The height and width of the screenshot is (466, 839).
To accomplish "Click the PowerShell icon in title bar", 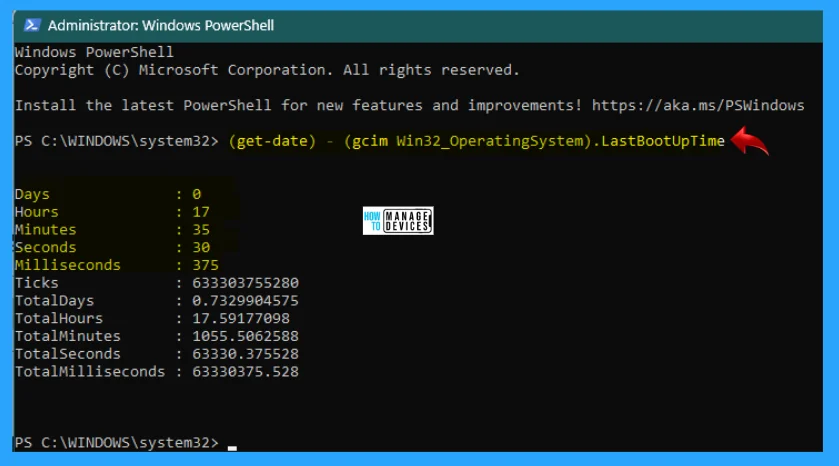I will pos(32,25).
